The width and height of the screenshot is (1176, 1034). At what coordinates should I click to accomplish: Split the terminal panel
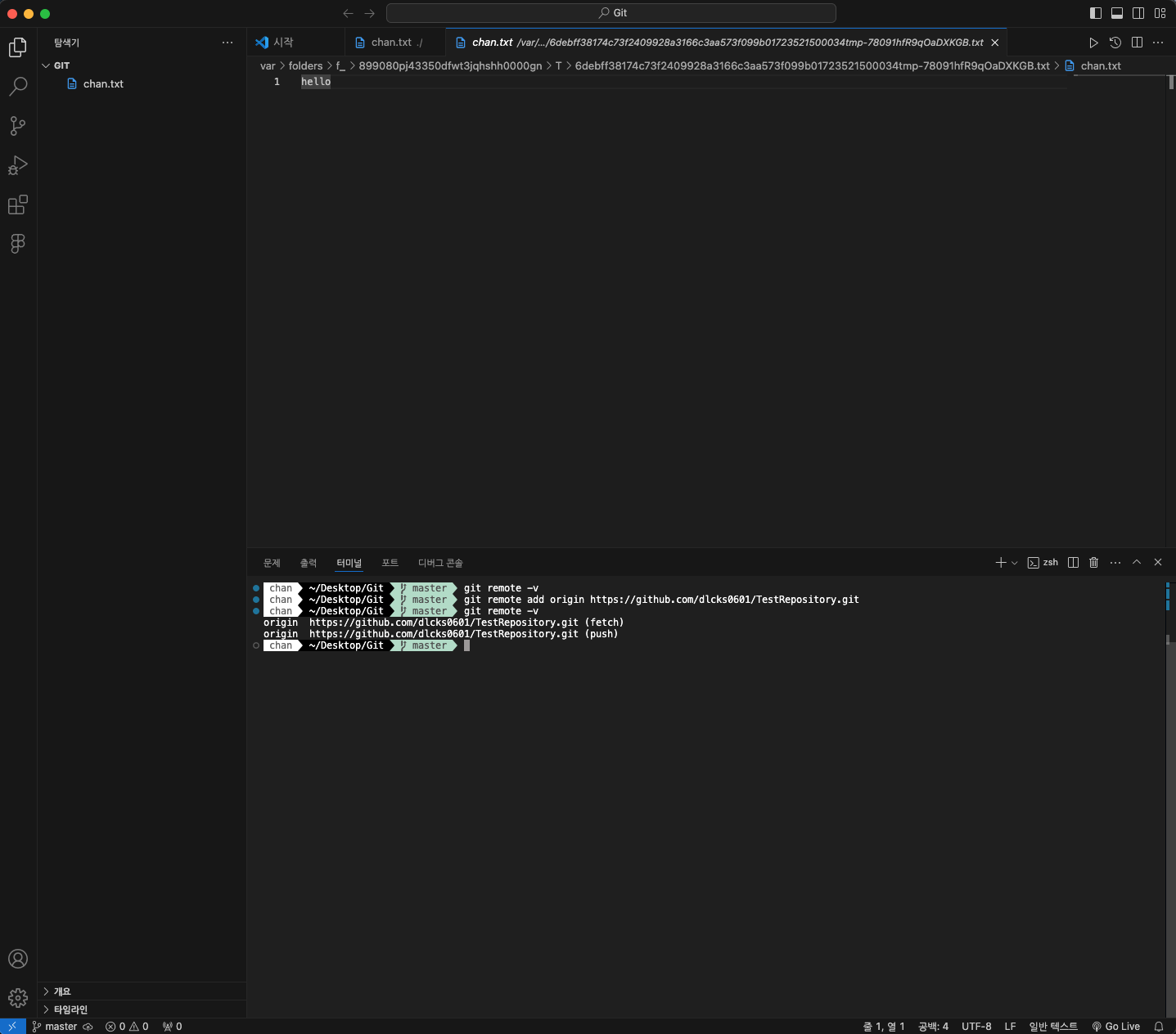[x=1074, y=563]
